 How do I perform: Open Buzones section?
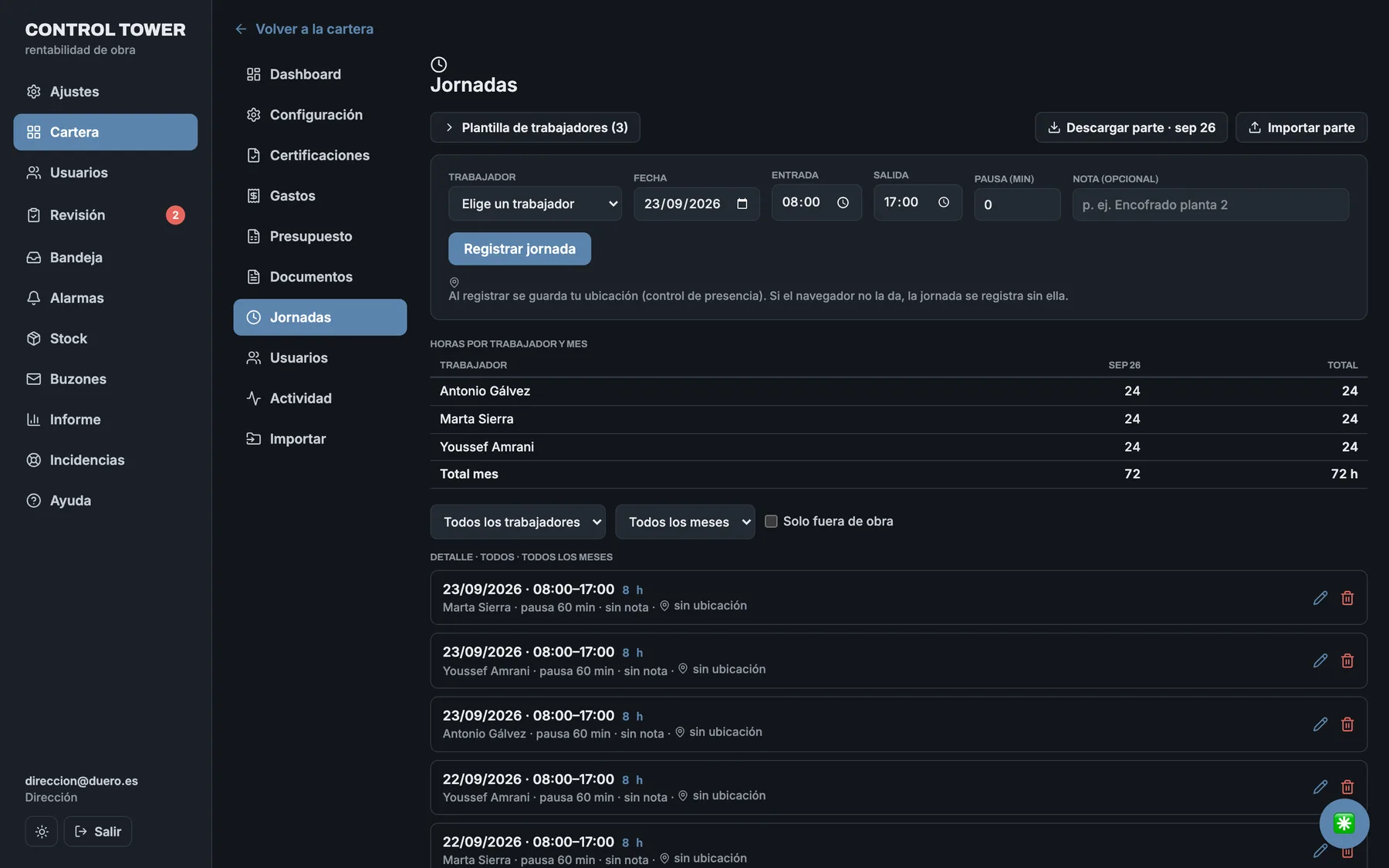(x=105, y=379)
